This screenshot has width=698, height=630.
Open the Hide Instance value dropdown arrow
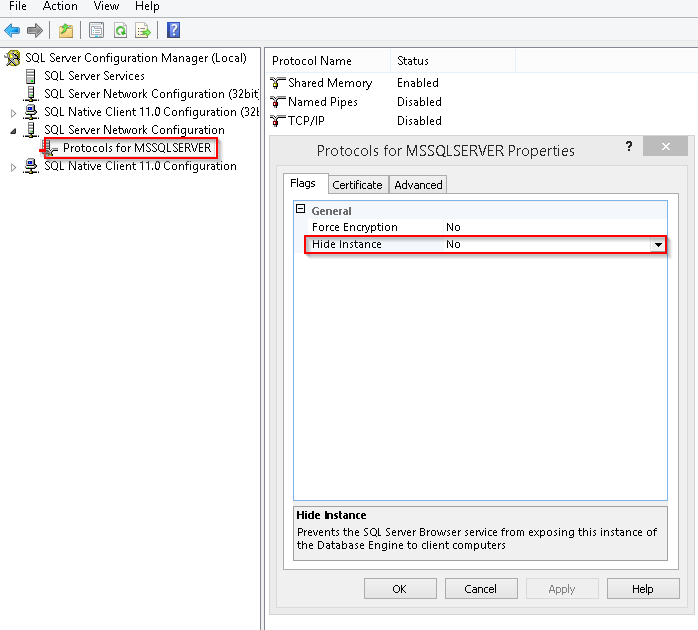[x=658, y=244]
